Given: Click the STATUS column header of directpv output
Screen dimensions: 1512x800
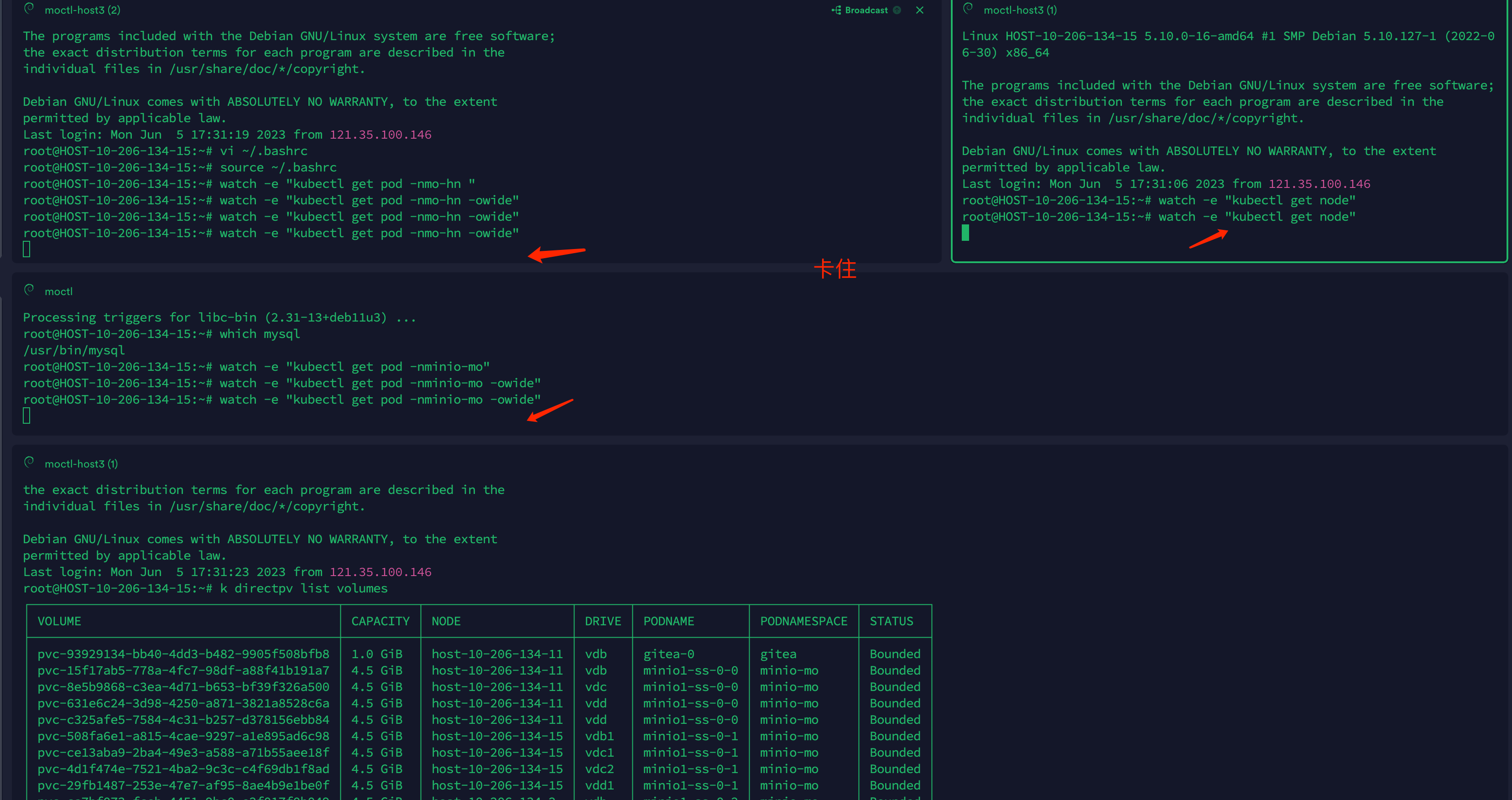Looking at the screenshot, I should (891, 621).
